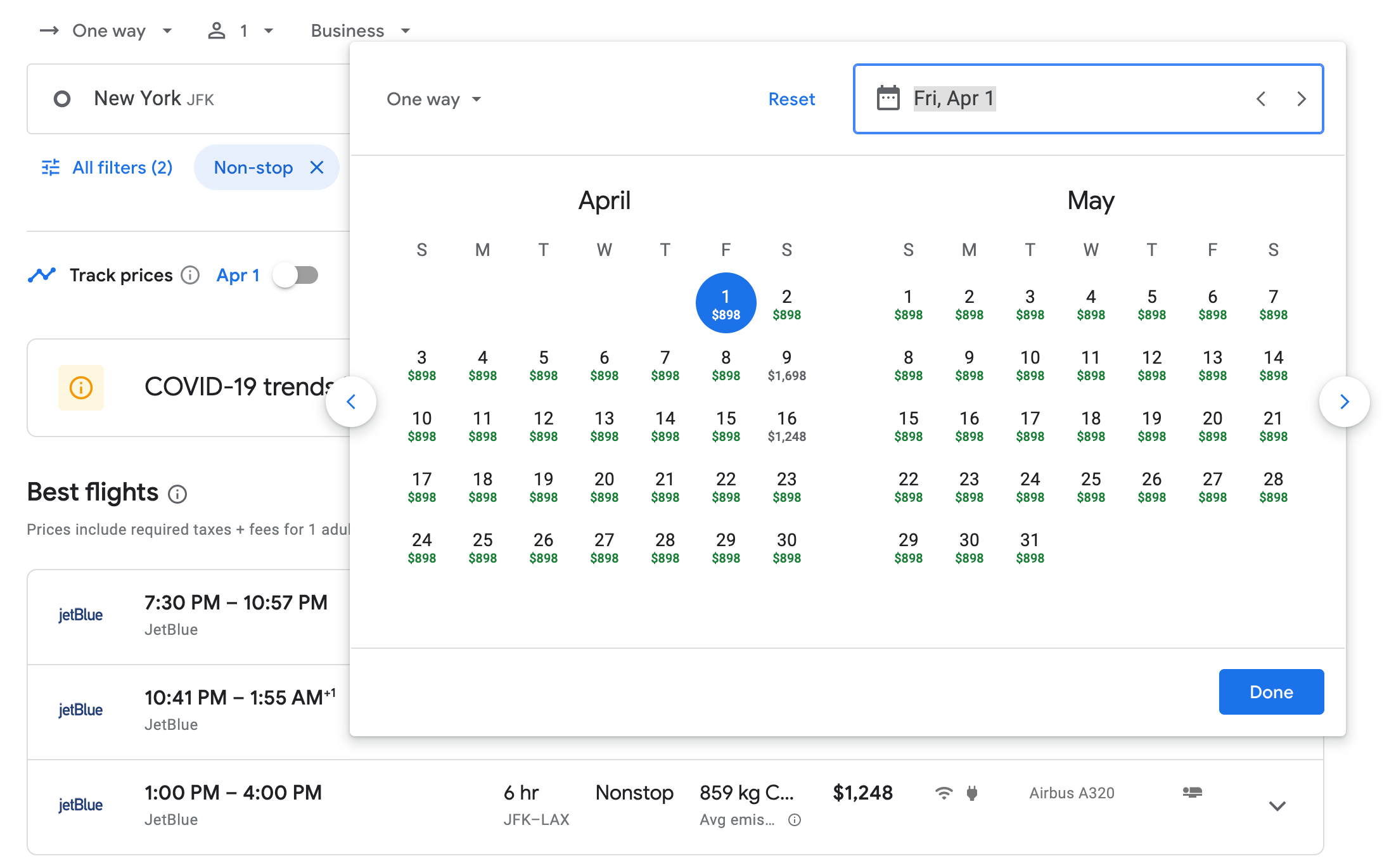This screenshot has height=868, width=1389.
Task: Click Reset in the calendar popup
Action: click(x=791, y=99)
